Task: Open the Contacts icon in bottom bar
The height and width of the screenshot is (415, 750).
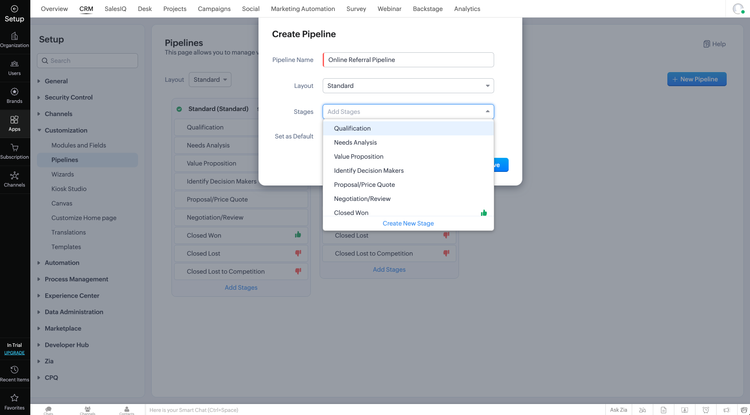Action: pyautogui.click(x=127, y=410)
